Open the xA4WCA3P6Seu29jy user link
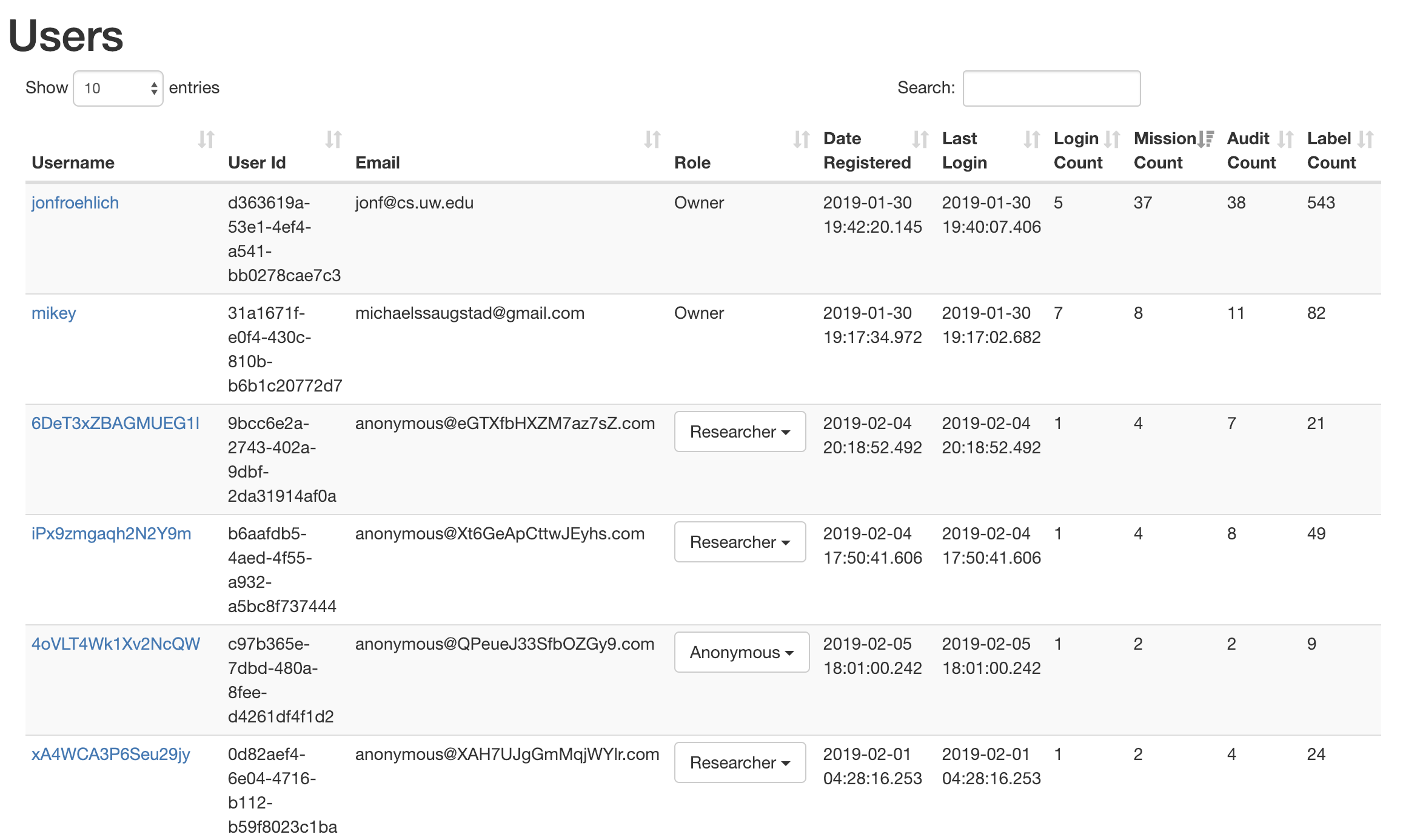The height and width of the screenshot is (840, 1403). [110, 754]
